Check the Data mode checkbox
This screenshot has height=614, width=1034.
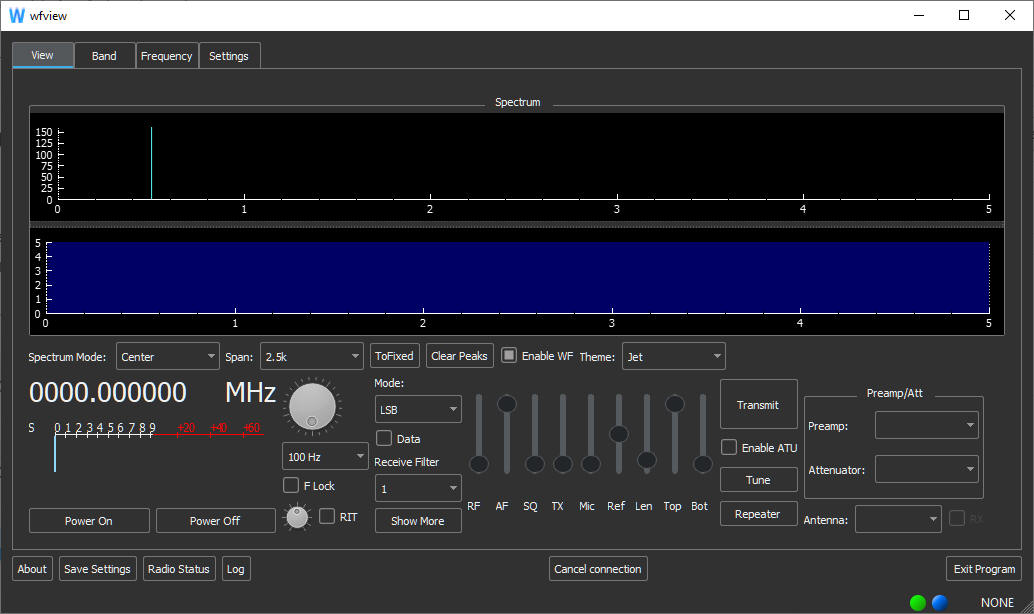click(384, 439)
